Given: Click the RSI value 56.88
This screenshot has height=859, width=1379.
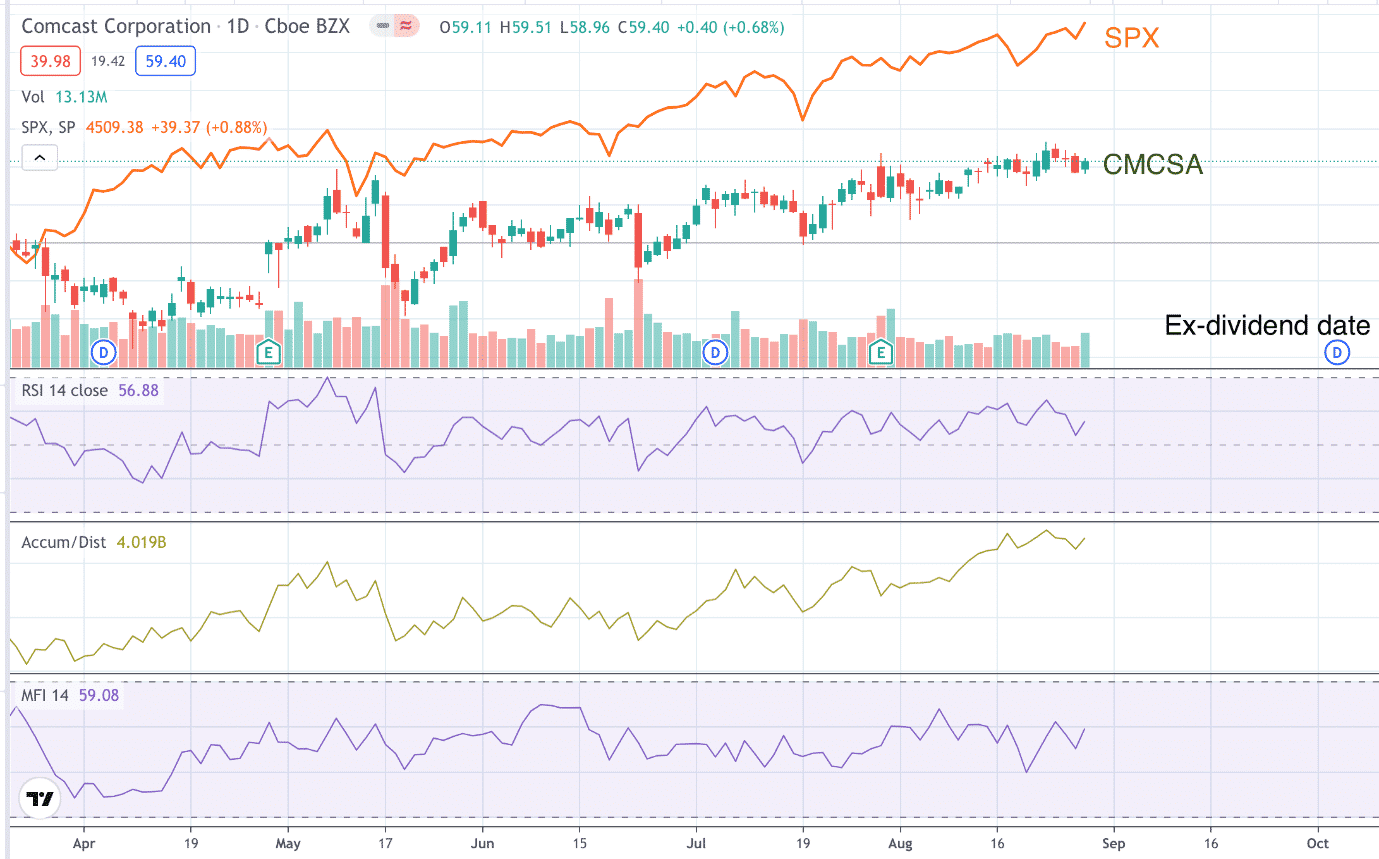Looking at the screenshot, I should click(x=138, y=390).
